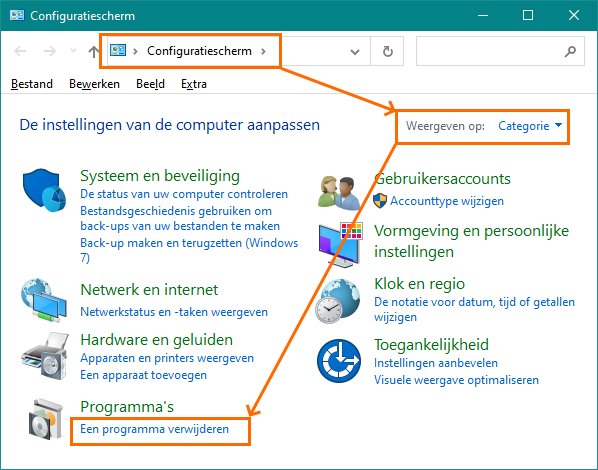Open the Weergeven op Categorie dropdown
598x470 pixels.
click(x=530, y=126)
